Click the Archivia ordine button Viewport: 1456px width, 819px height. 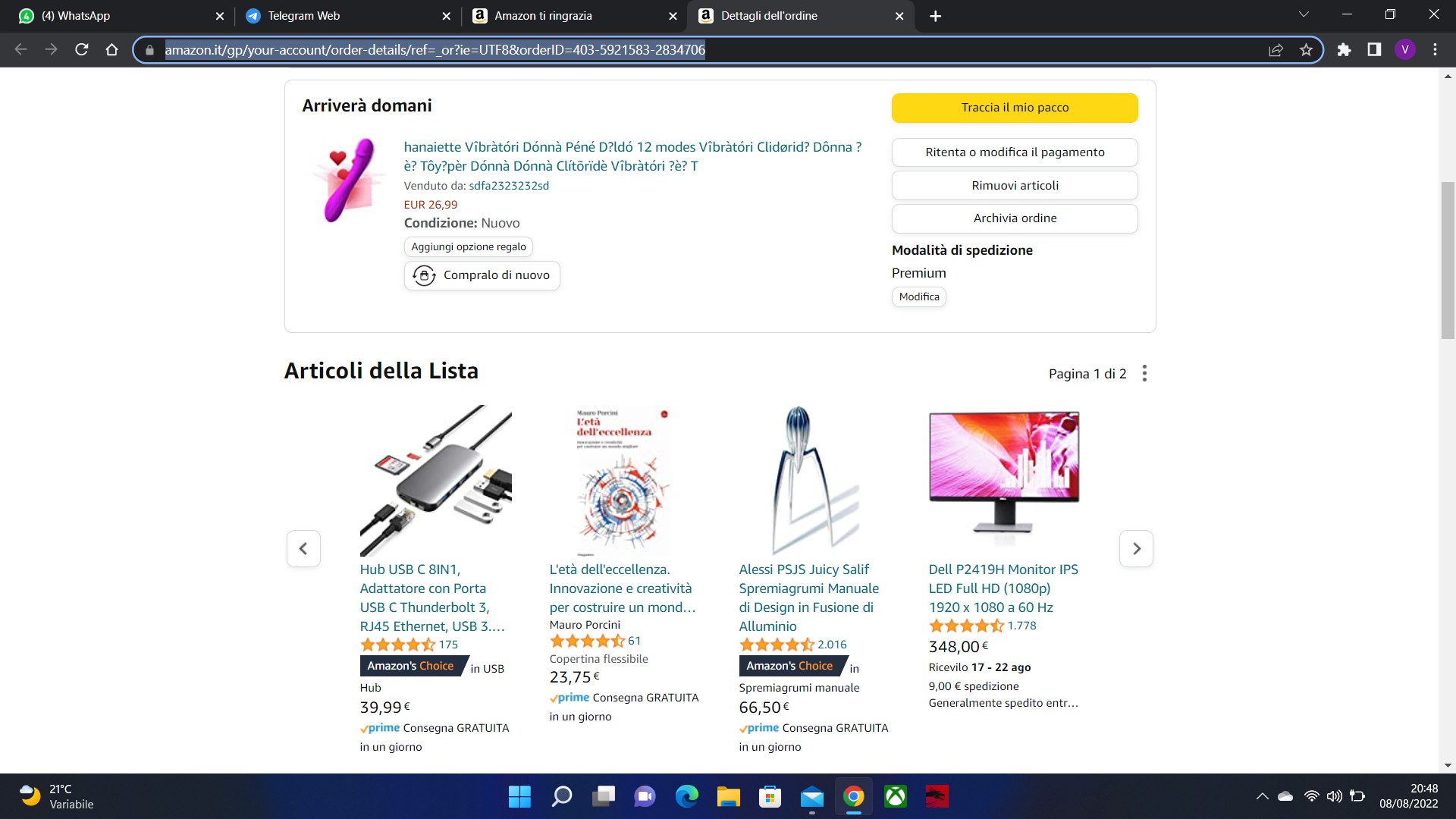tap(1015, 218)
